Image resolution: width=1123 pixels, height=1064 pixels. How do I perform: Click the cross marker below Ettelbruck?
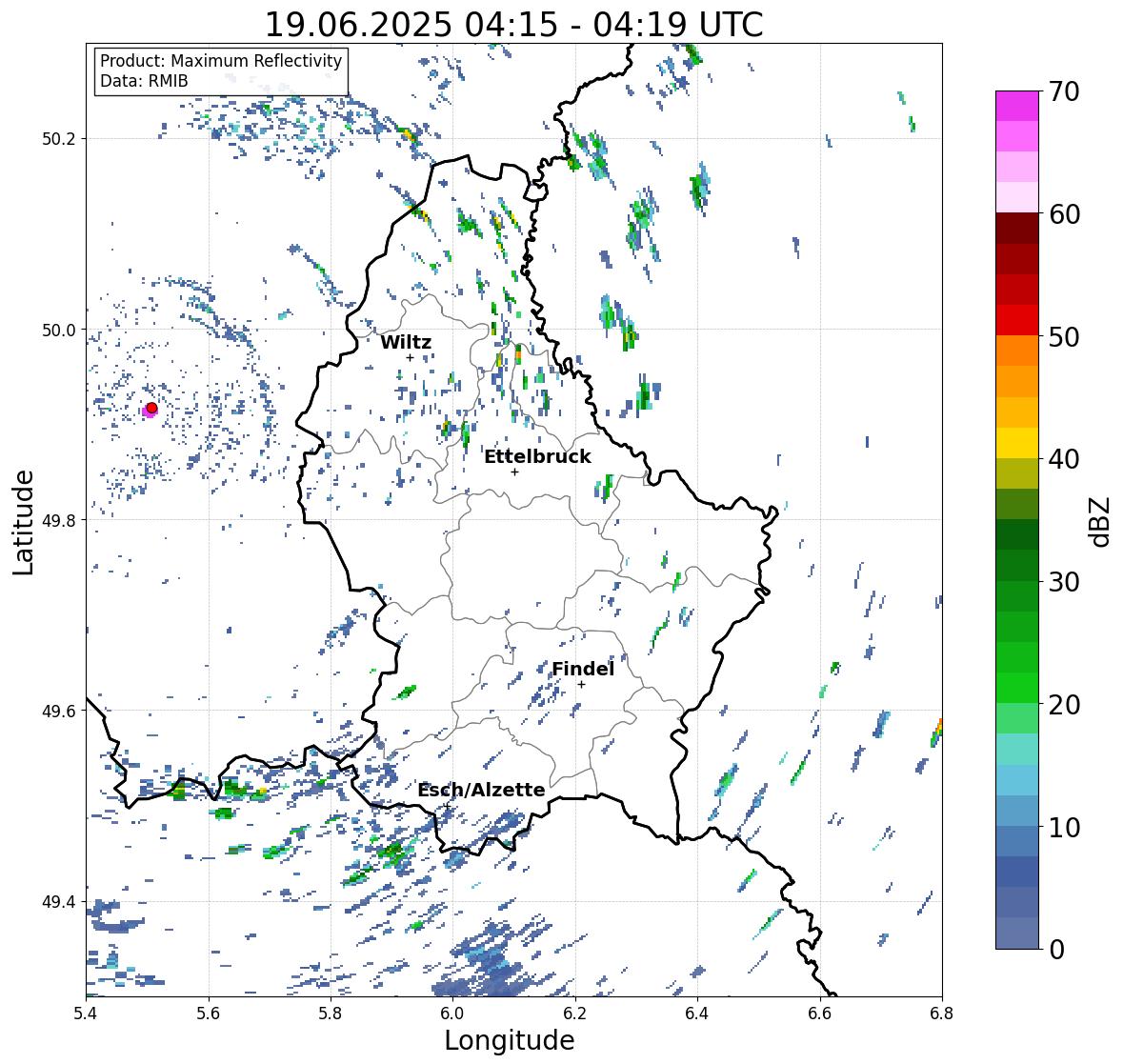pos(514,472)
